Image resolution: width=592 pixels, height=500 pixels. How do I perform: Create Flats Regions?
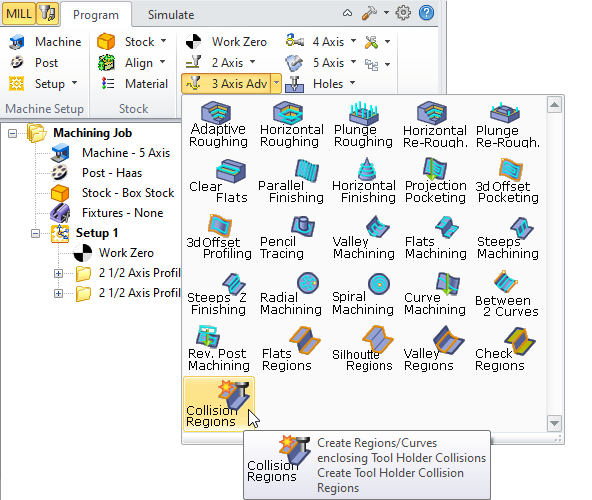pyautogui.click(x=291, y=349)
